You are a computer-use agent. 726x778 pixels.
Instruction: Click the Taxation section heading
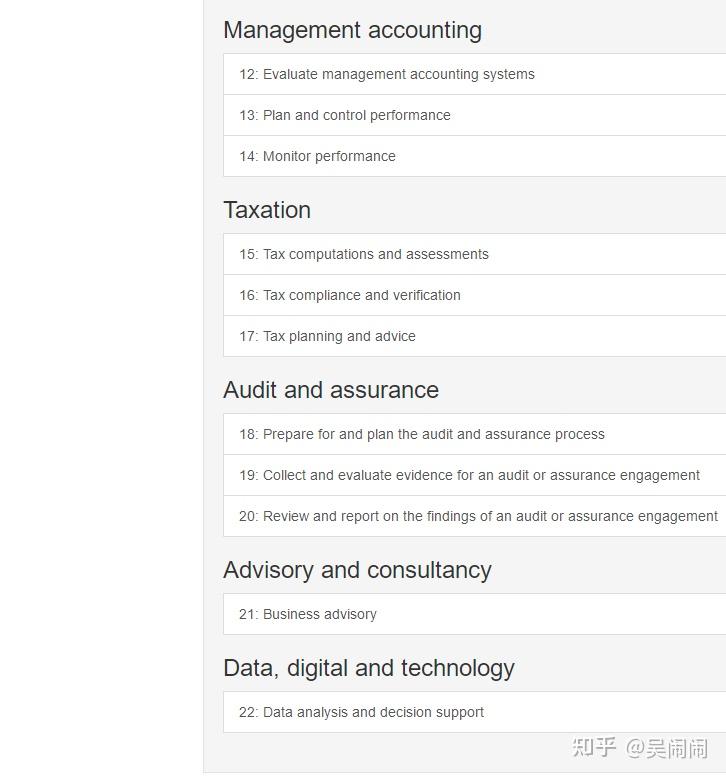tap(267, 210)
